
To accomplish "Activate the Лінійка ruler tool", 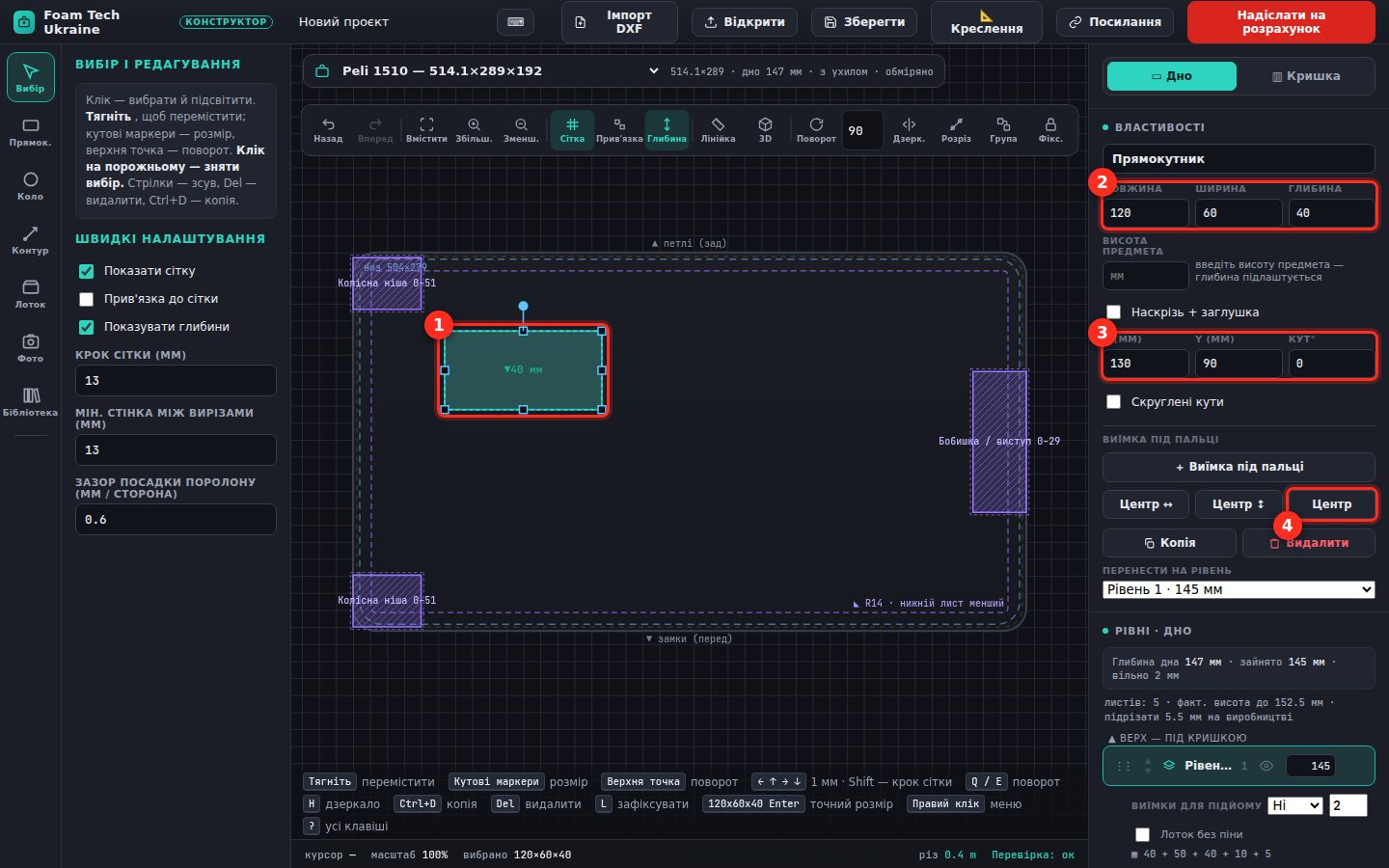I will click(718, 130).
